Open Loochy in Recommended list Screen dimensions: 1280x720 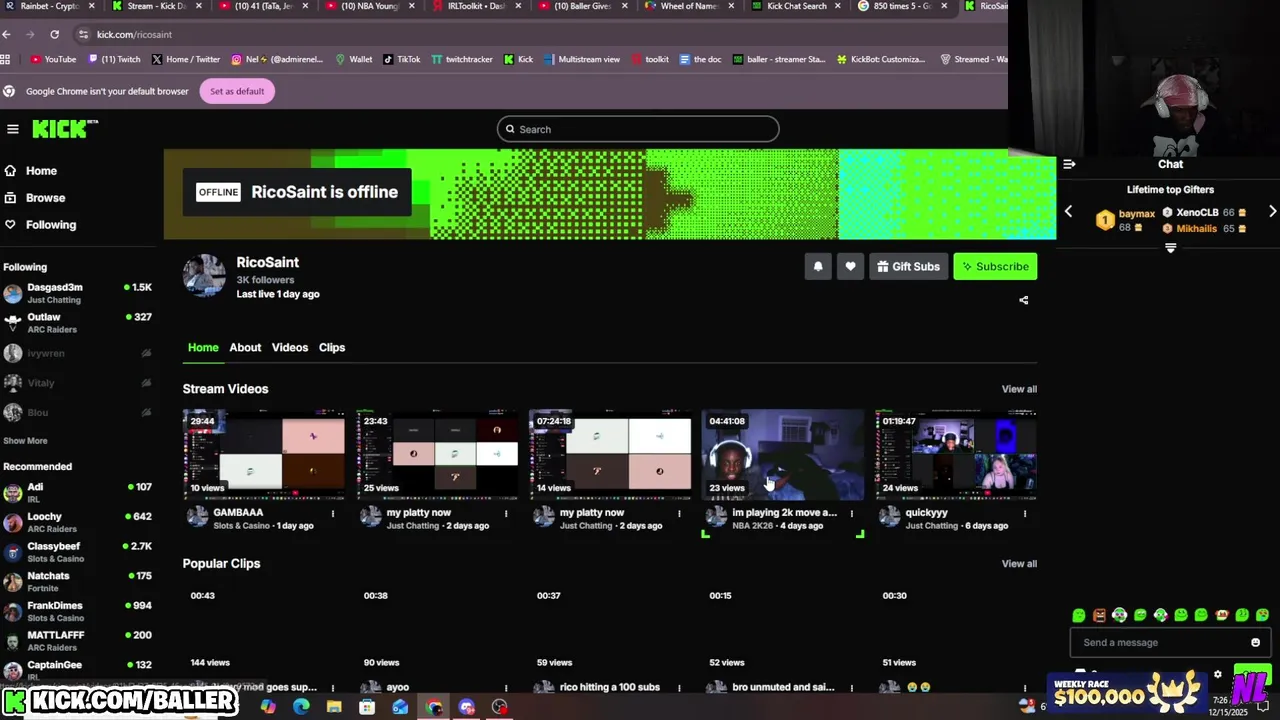77,522
